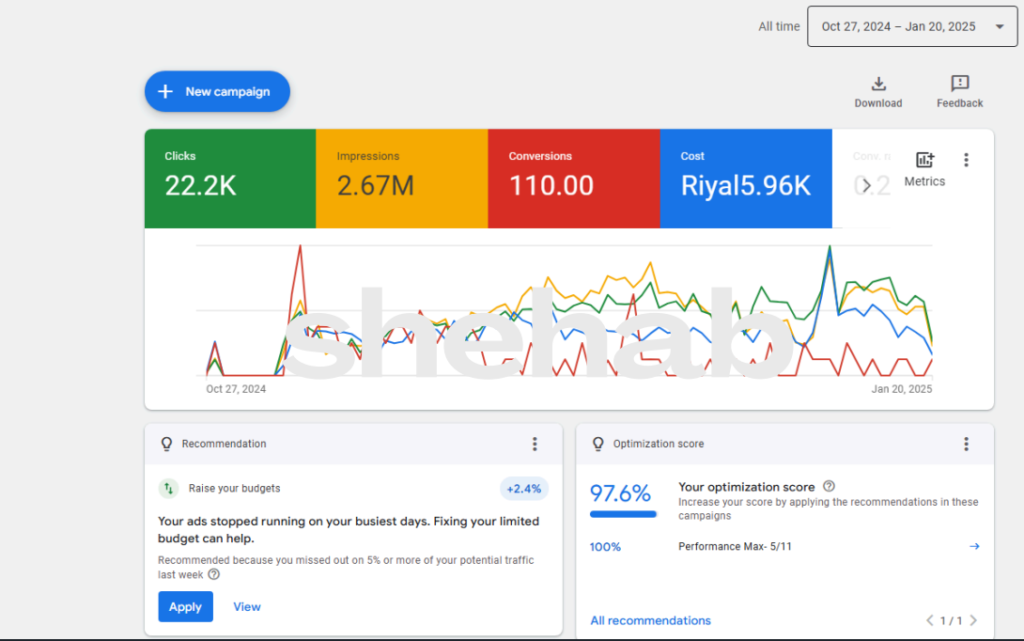The height and width of the screenshot is (641, 1024).
Task: Open the Recommendation card's three-dot menu
Action: (535, 444)
